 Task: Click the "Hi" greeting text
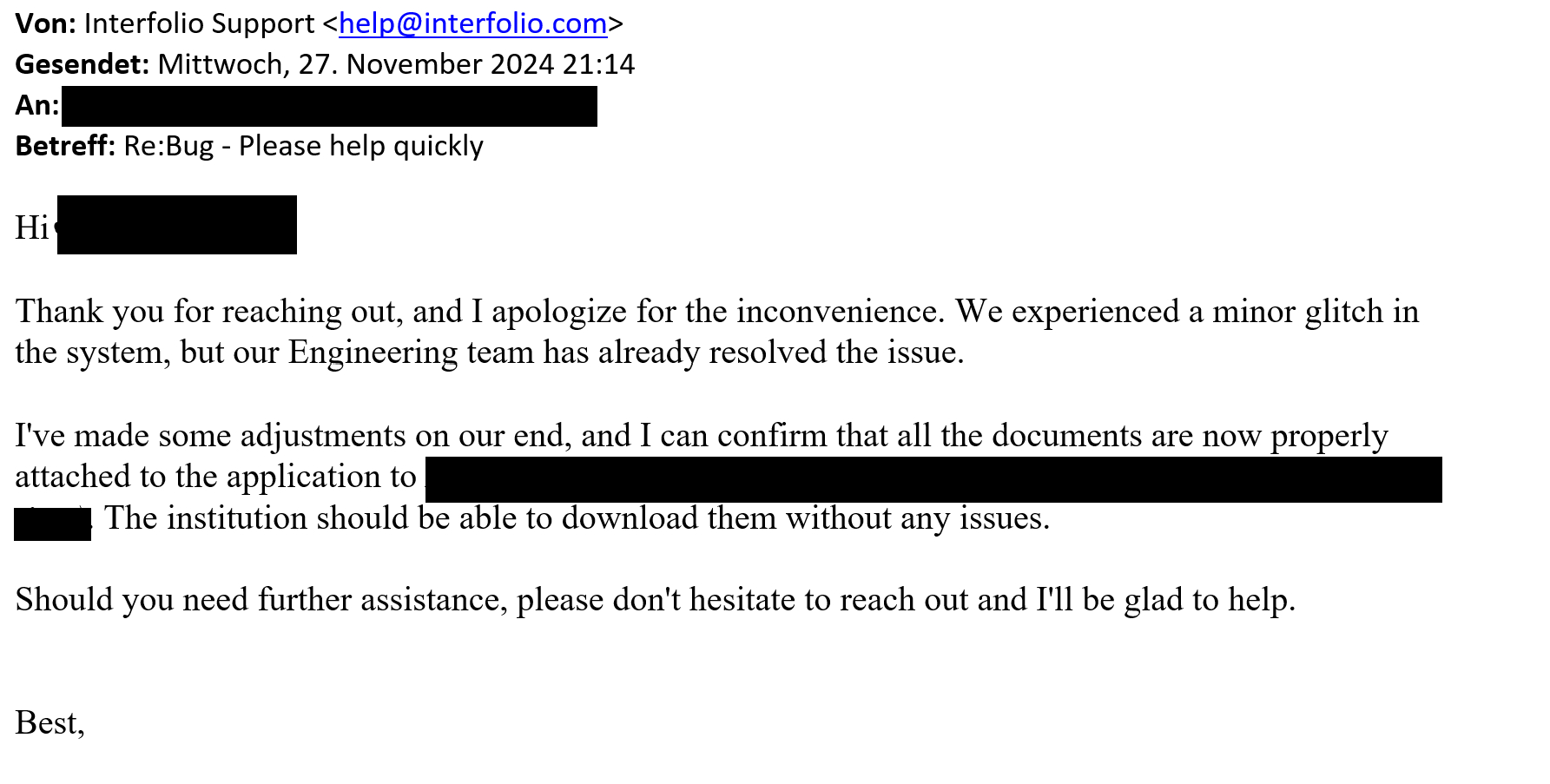(x=31, y=227)
